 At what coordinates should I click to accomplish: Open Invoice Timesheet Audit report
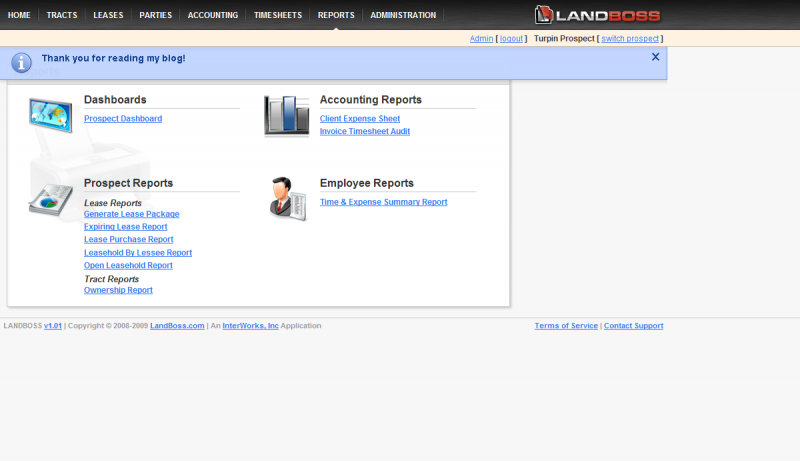(365, 131)
